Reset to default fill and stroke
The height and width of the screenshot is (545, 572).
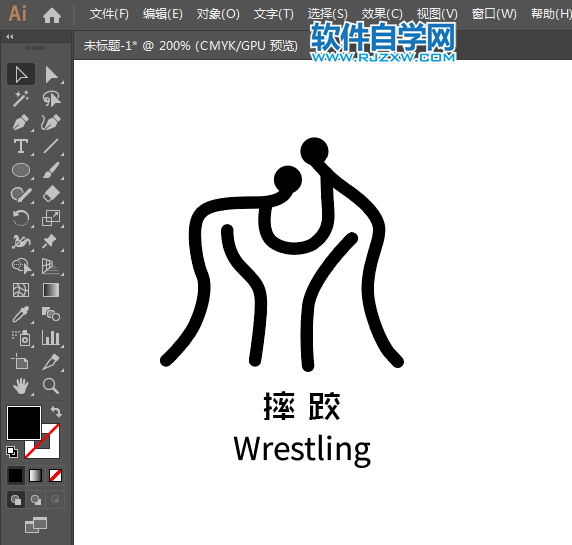pyautogui.click(x=12, y=452)
